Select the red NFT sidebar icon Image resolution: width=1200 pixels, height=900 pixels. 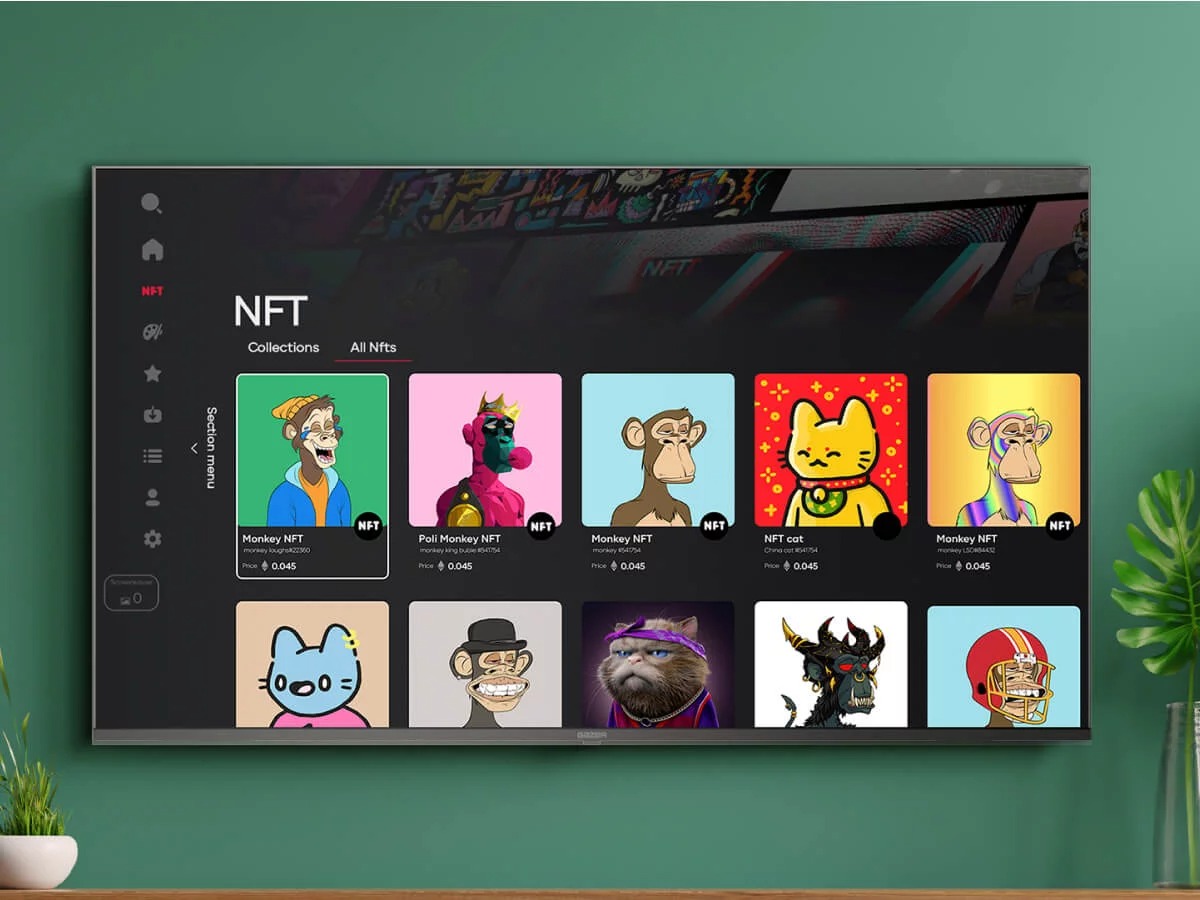[152, 291]
